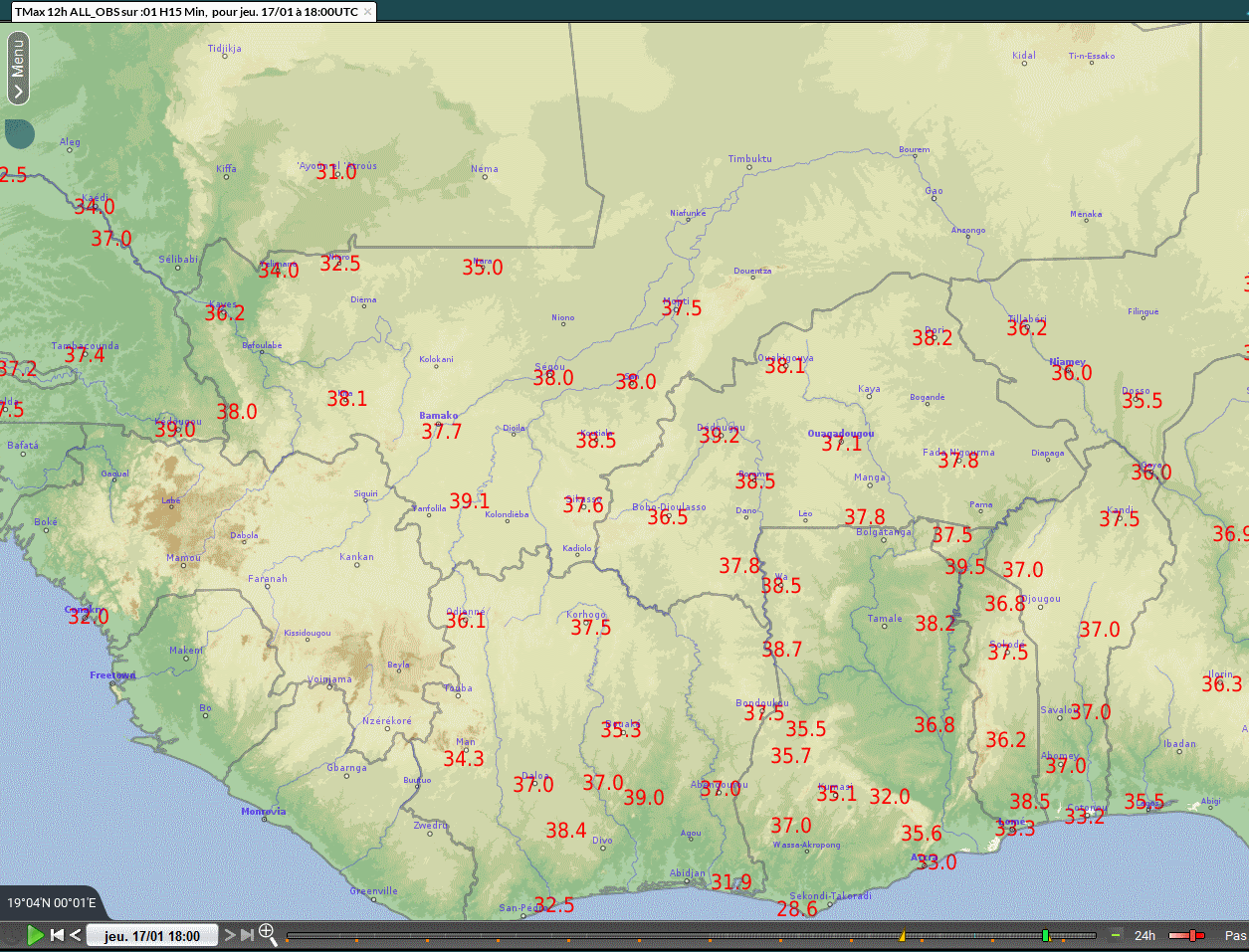This screenshot has width=1249, height=952.
Task: Click the 24h range label
Action: [x=1145, y=935]
